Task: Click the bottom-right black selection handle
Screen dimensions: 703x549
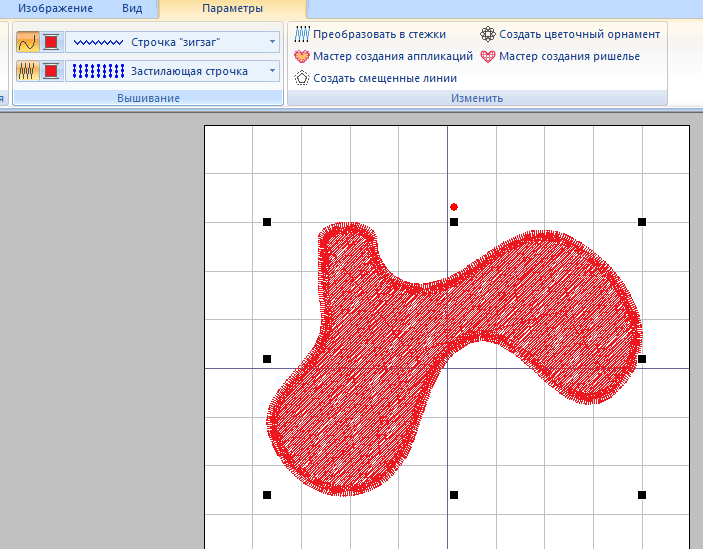Action: [642, 495]
